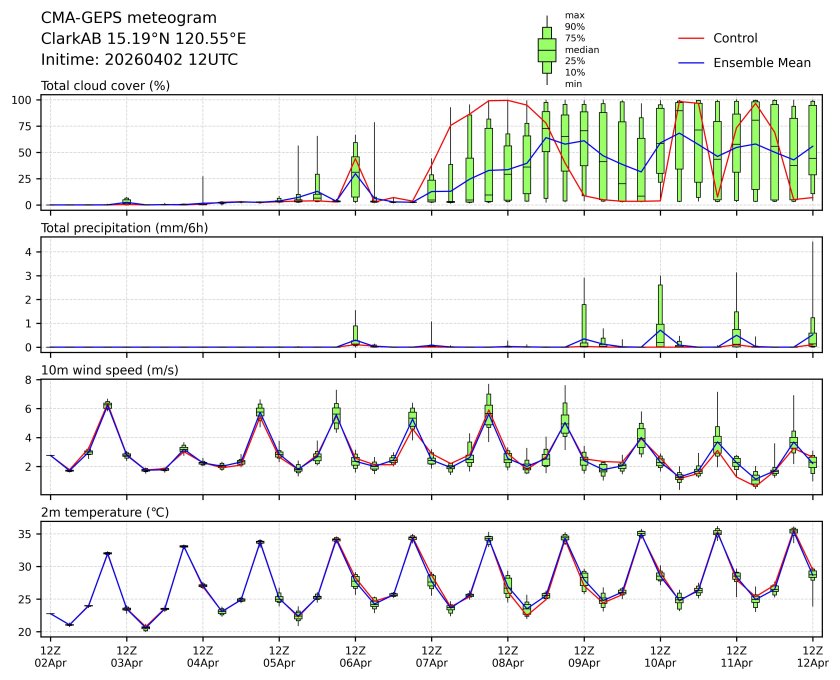Click the 90% label in box plot legend
Screen dimensions: 840x680
coord(575,27)
